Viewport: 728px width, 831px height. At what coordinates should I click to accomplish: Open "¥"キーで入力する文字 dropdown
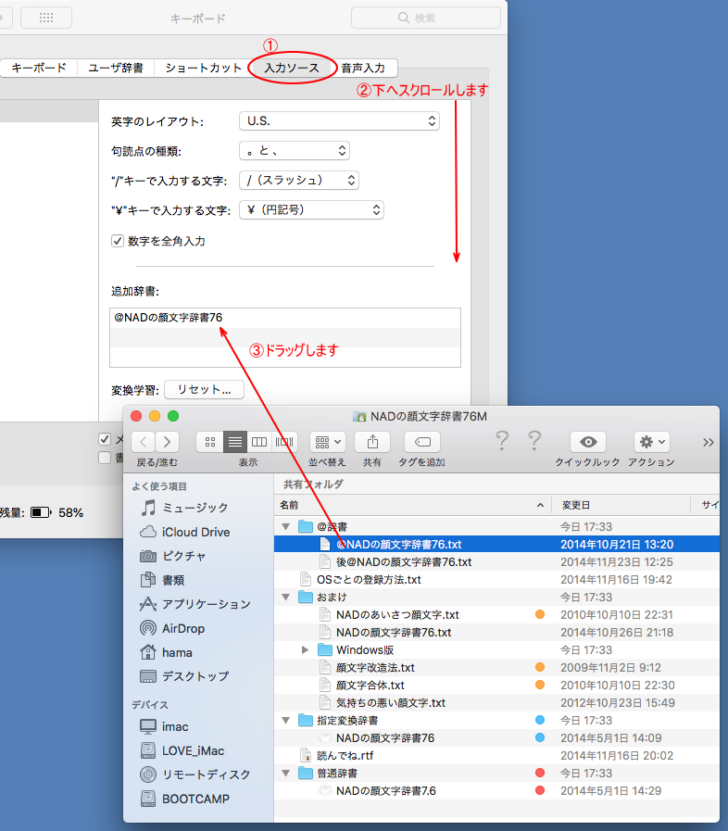tap(312, 210)
